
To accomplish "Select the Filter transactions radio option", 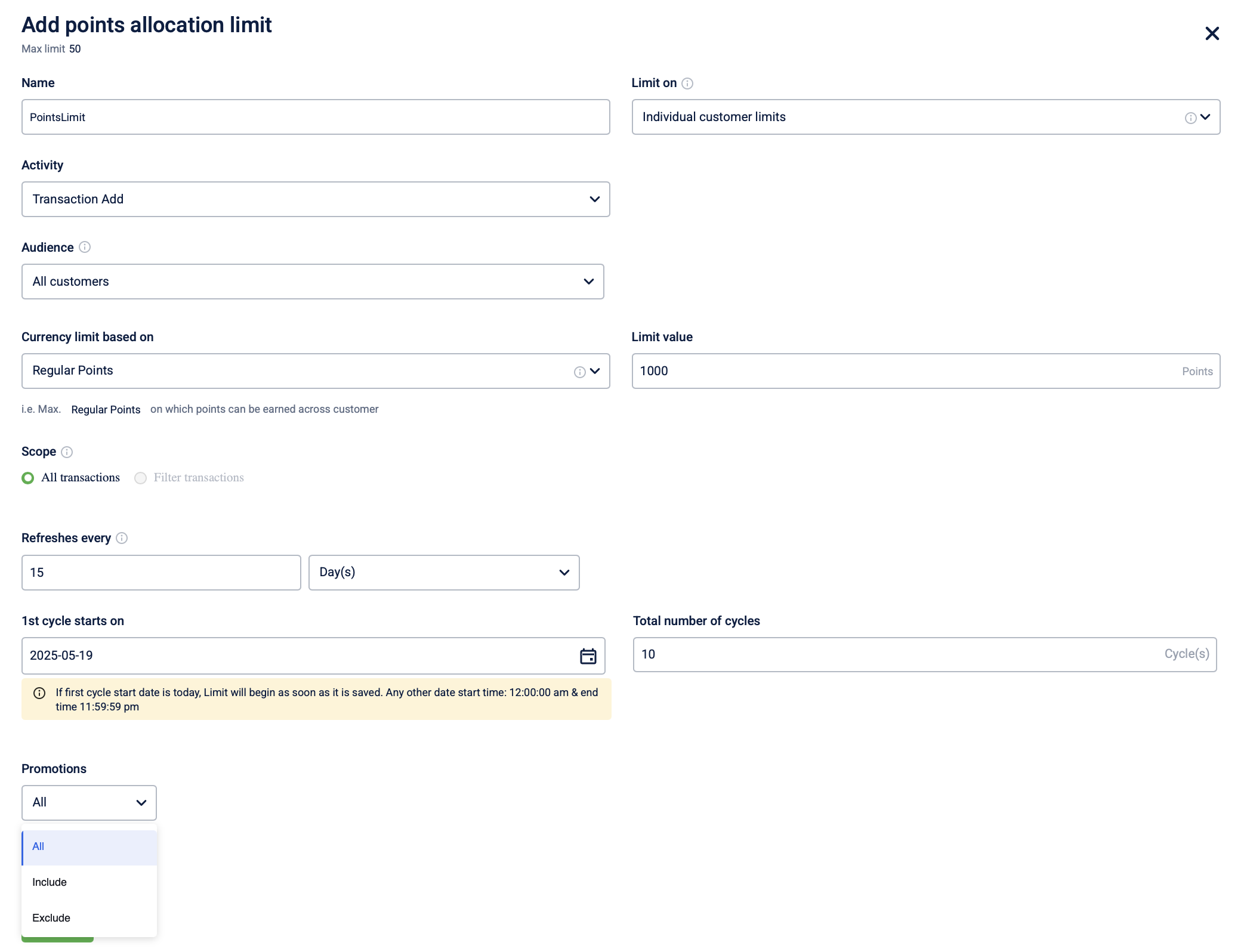I will point(141,478).
